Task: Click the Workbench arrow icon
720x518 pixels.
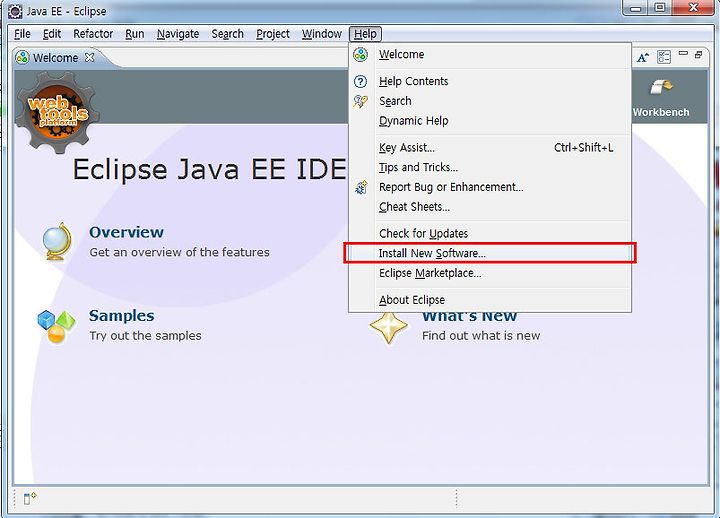Action: tap(661, 88)
